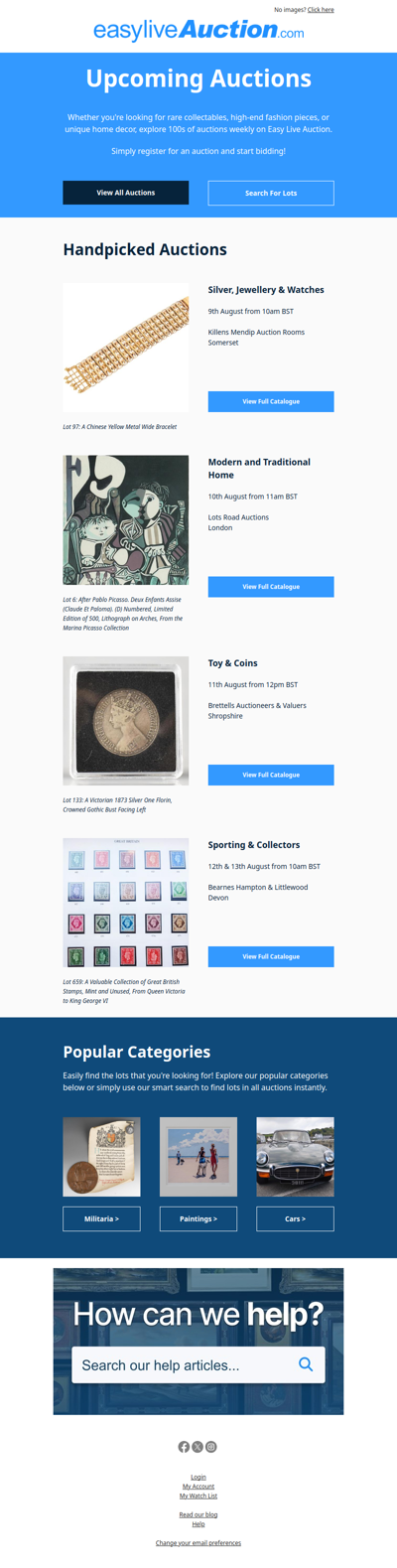View Full Catalogue for Toy & Coins
Screen dimensions: 397x1568
pos(271,775)
